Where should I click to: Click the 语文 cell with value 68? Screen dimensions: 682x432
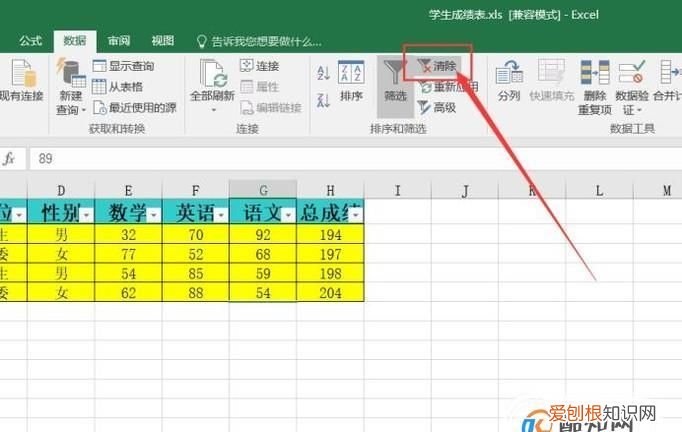tap(263, 255)
